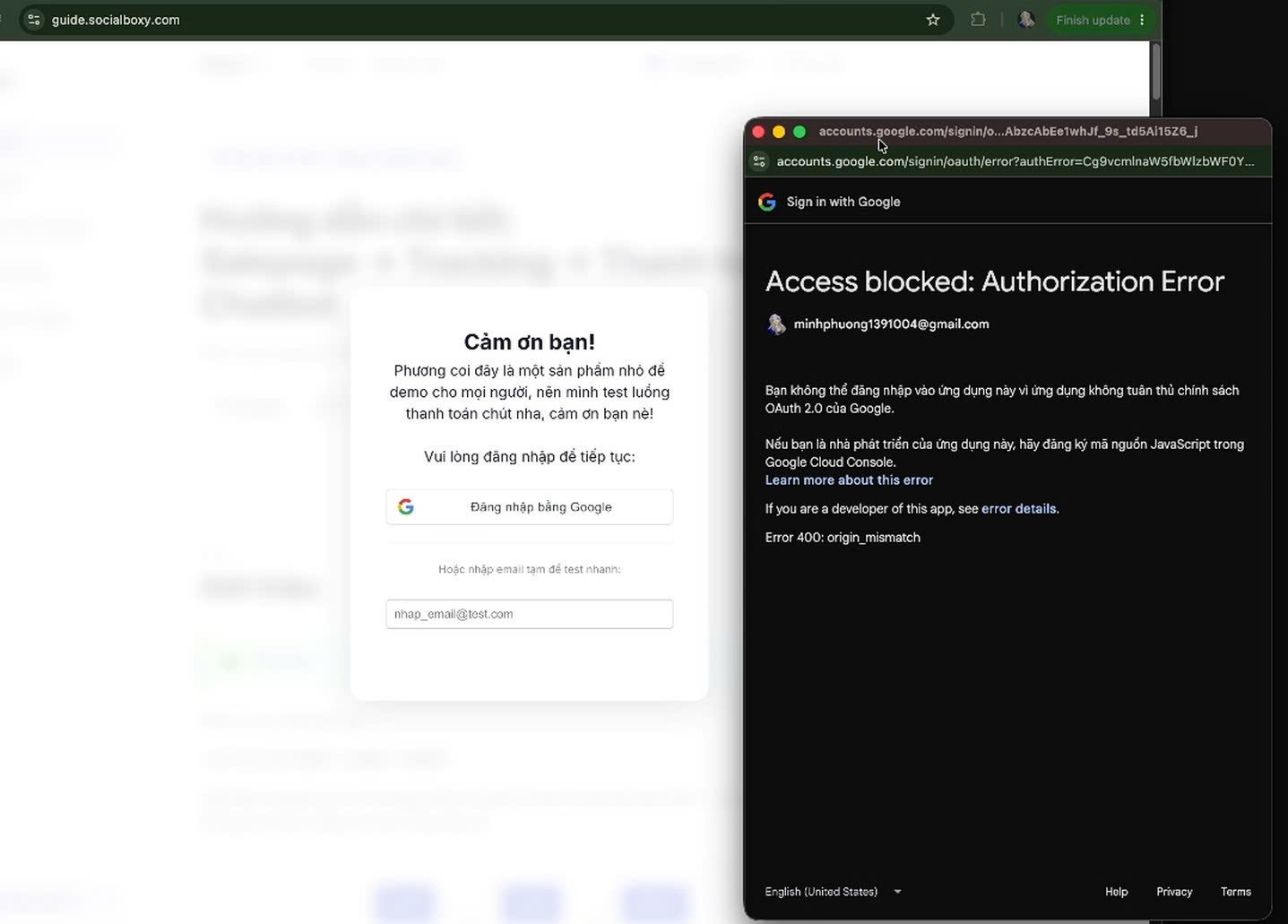Click the main page vertical scrollbar
Image resolution: width=1288 pixels, height=924 pixels.
pyautogui.click(x=1155, y=72)
